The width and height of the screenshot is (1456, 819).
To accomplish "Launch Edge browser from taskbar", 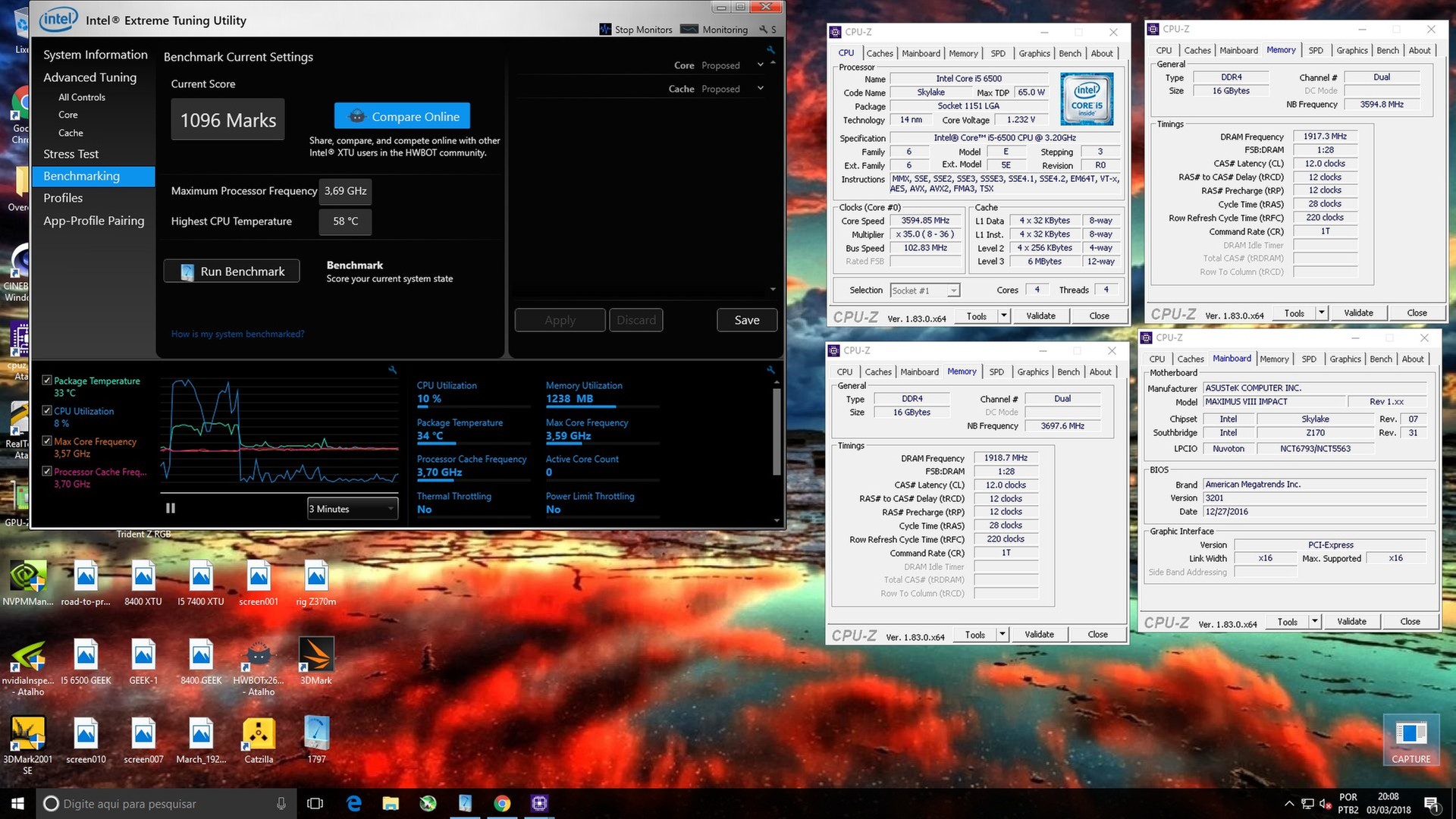I will click(x=354, y=803).
